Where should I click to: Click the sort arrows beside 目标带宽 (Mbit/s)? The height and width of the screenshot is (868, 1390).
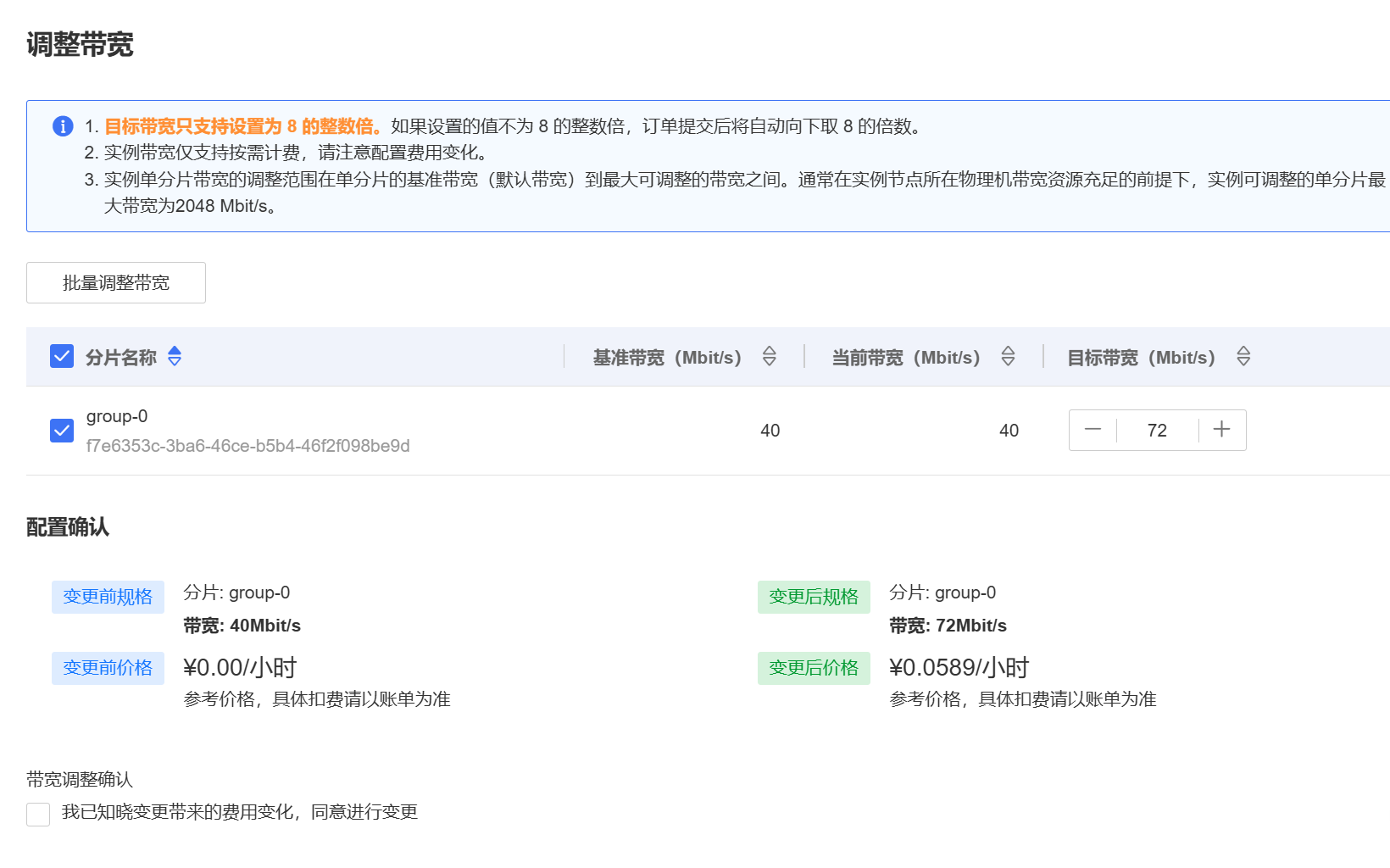pos(1243,356)
